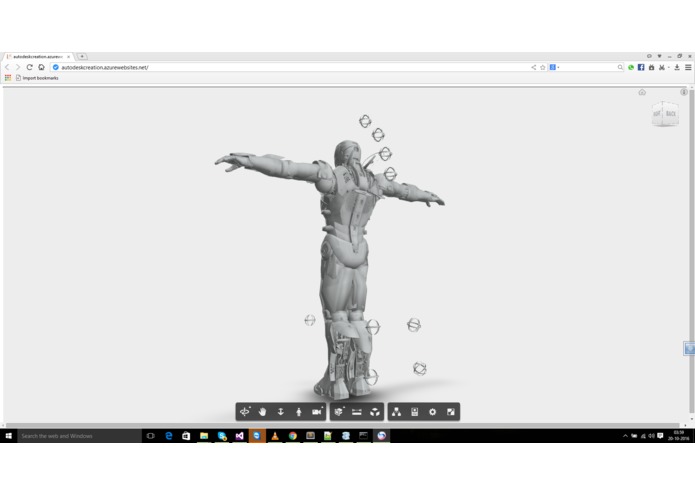The height and width of the screenshot is (494, 695).
Task: Go back in browser history
Action: click(x=7, y=67)
